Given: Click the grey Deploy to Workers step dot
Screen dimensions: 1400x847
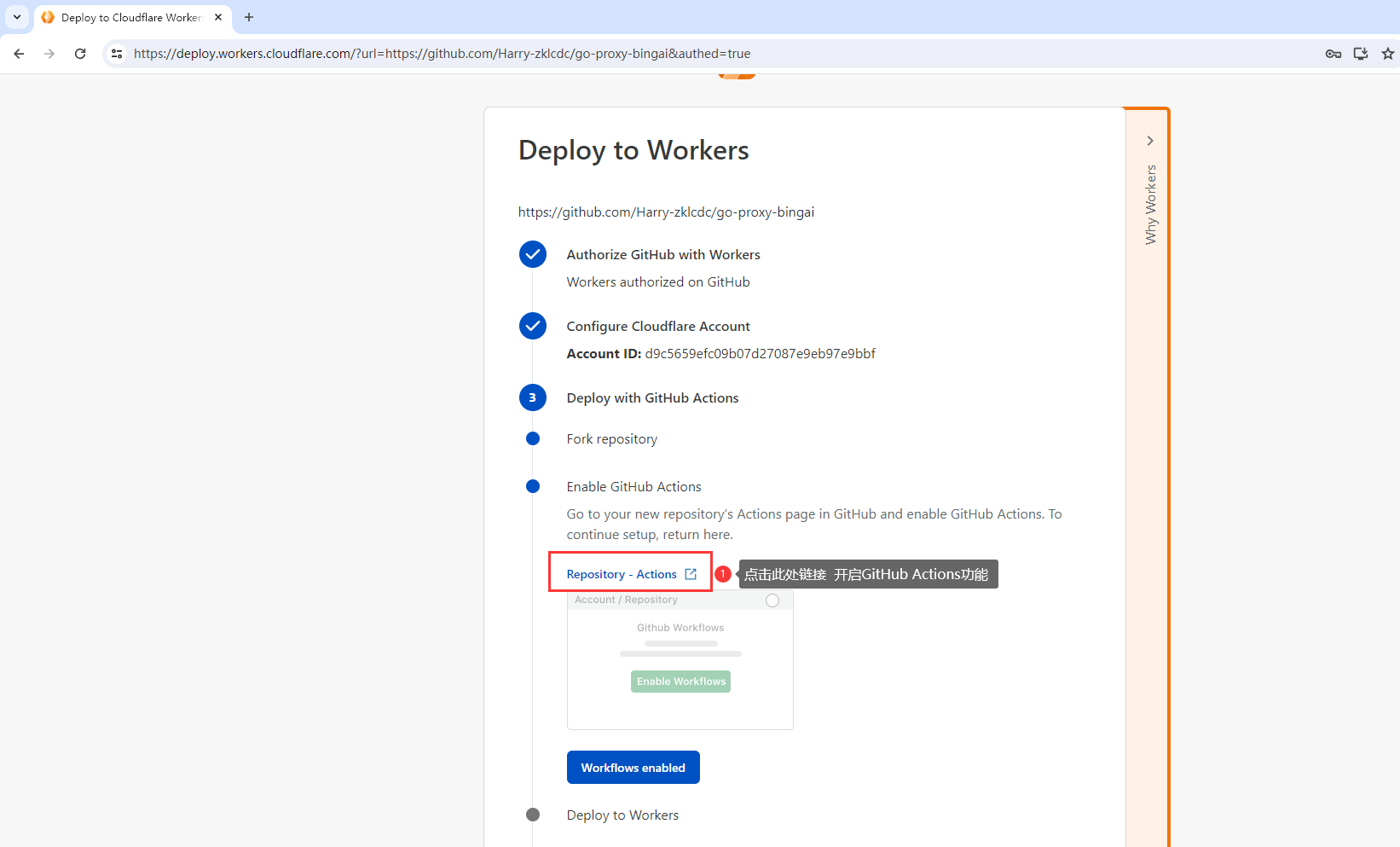Looking at the screenshot, I should pyautogui.click(x=533, y=815).
